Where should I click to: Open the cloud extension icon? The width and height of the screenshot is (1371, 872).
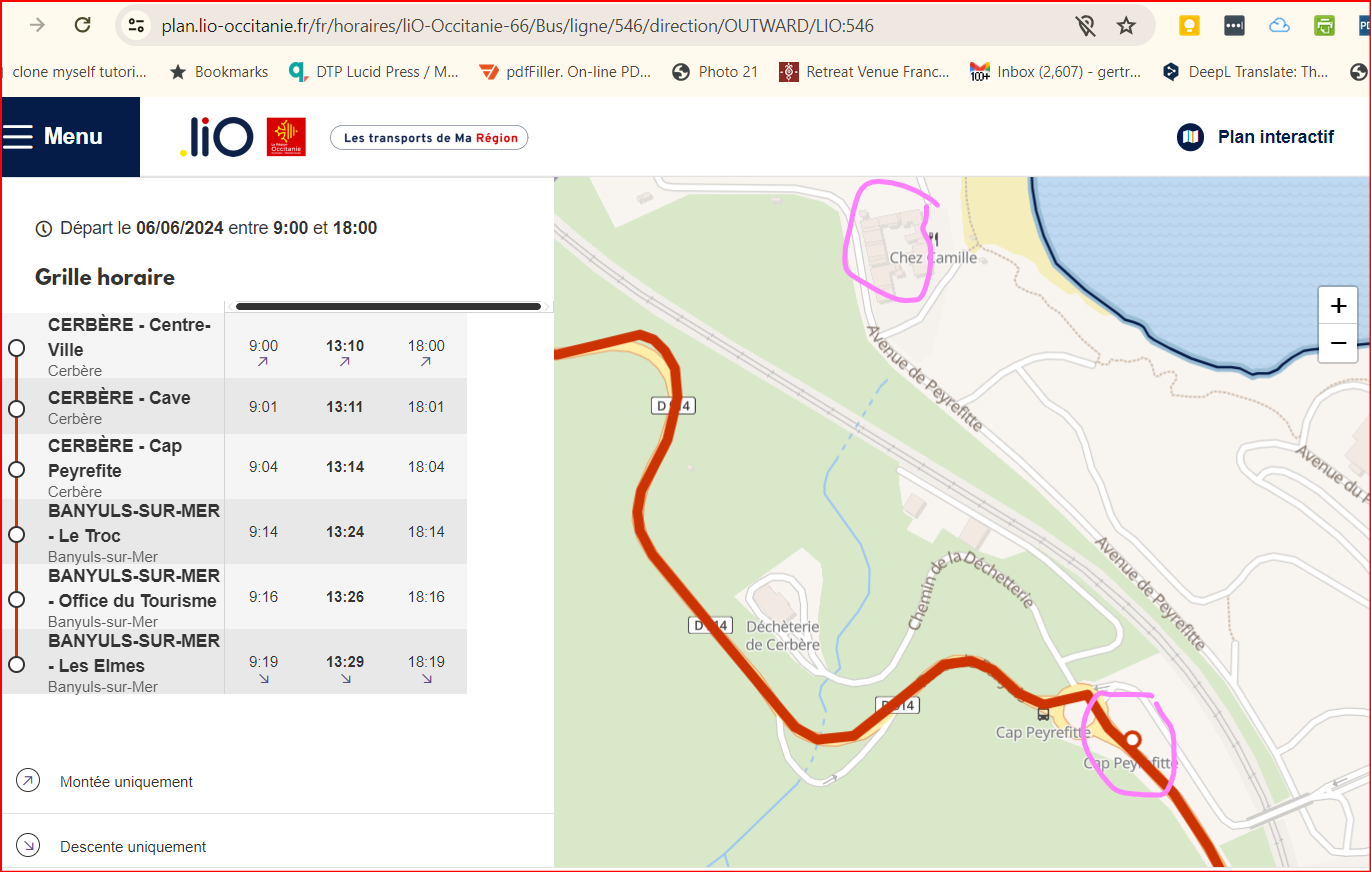1279,26
